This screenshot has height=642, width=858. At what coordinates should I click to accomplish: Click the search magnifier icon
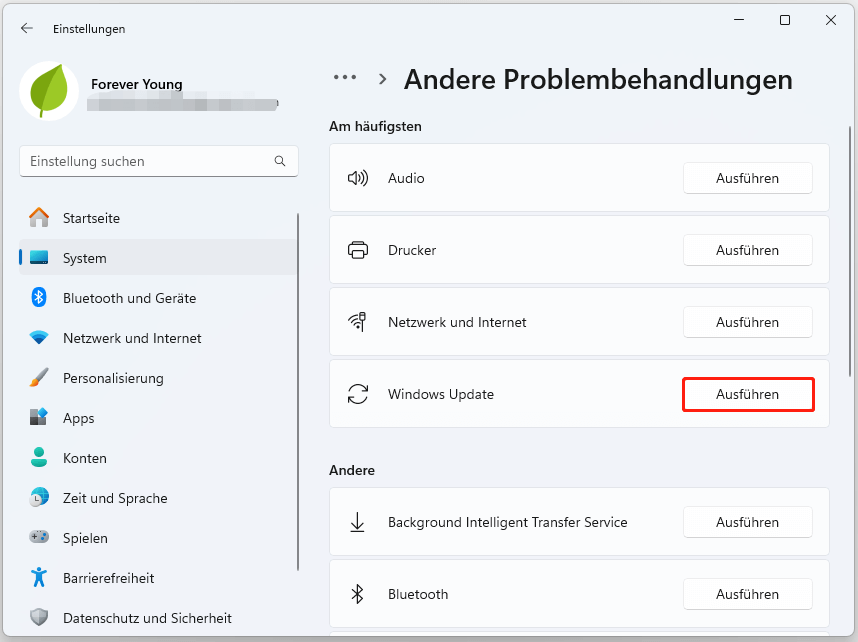pyautogui.click(x=280, y=161)
